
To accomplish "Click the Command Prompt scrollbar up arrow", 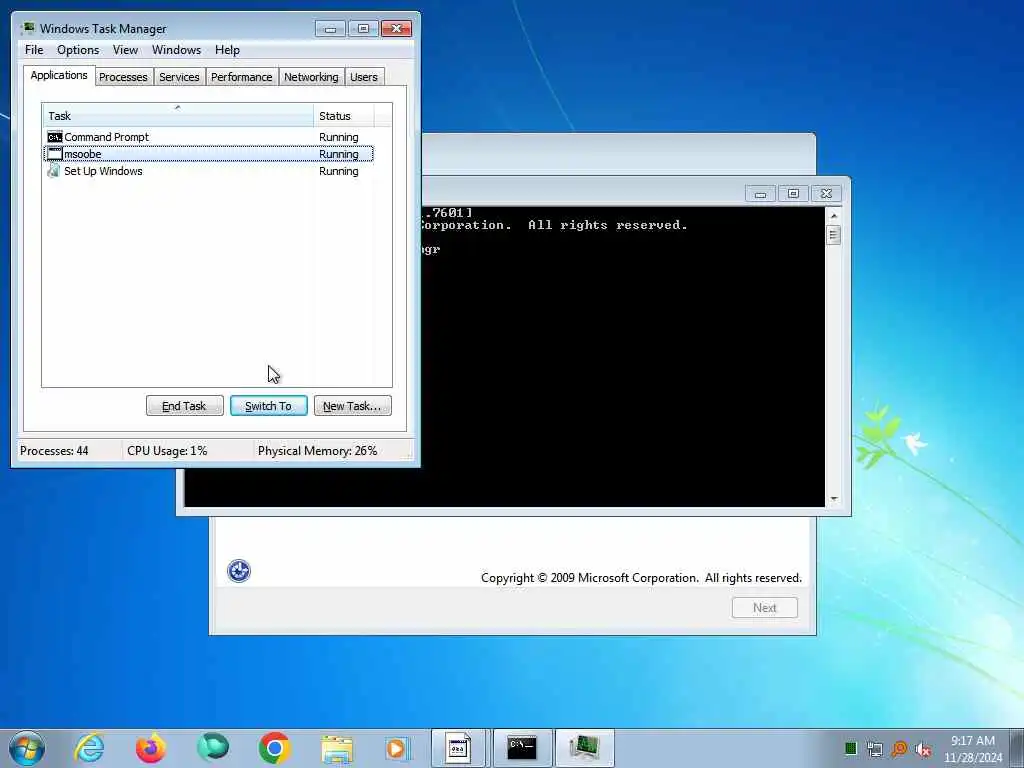I will [833, 215].
